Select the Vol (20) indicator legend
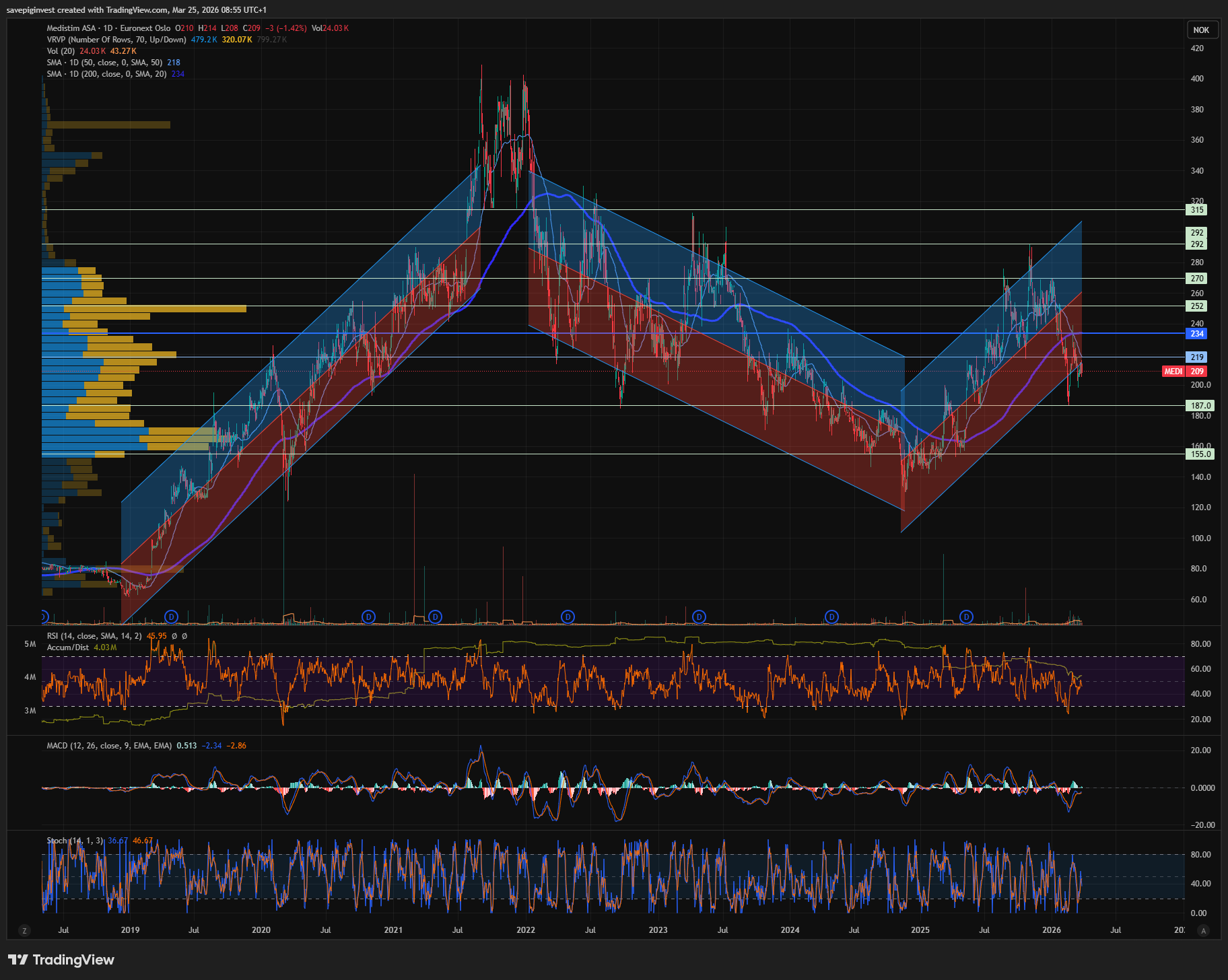The width and height of the screenshot is (1228, 980). [x=61, y=51]
